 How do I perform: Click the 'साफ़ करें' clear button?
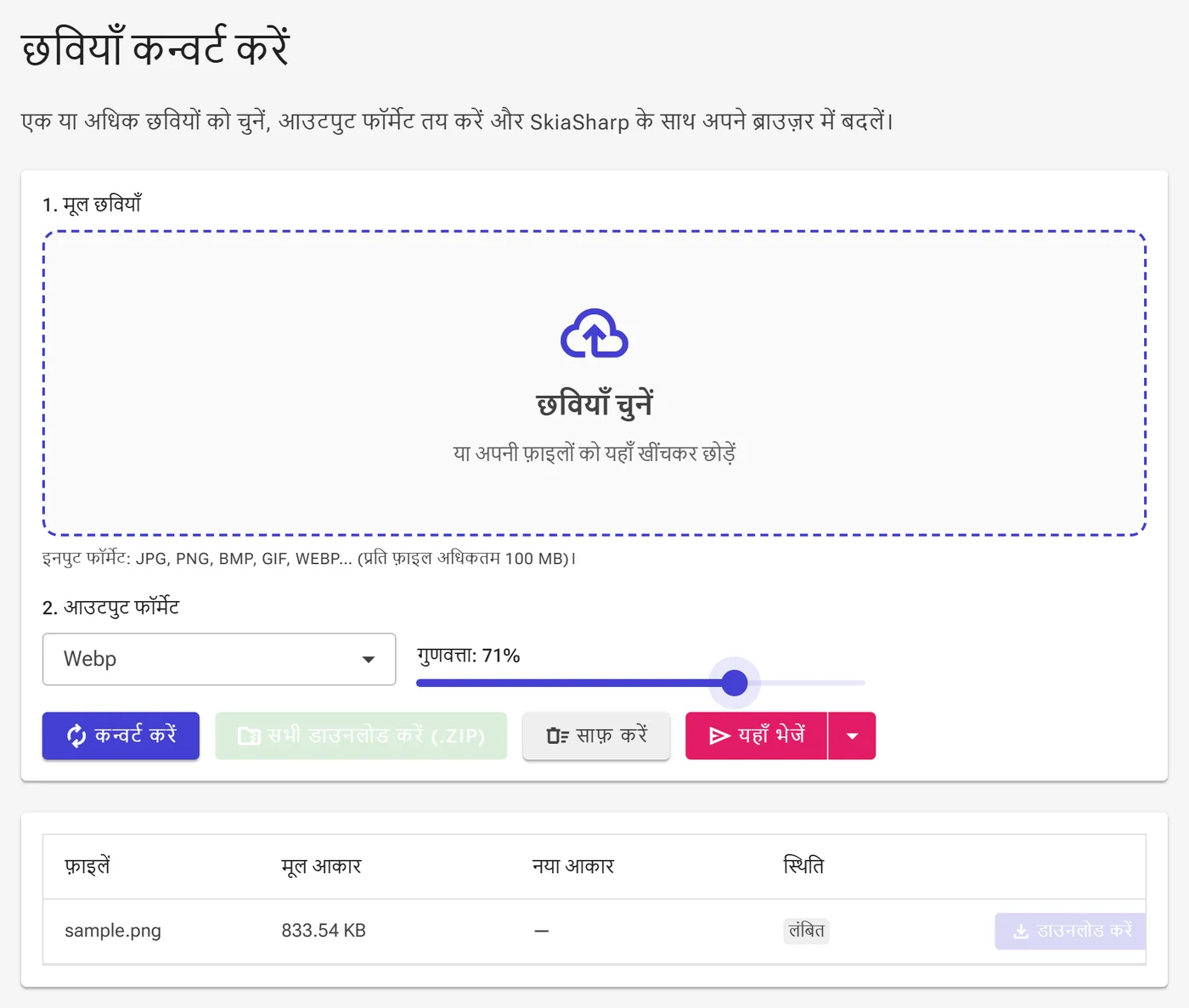pos(596,735)
